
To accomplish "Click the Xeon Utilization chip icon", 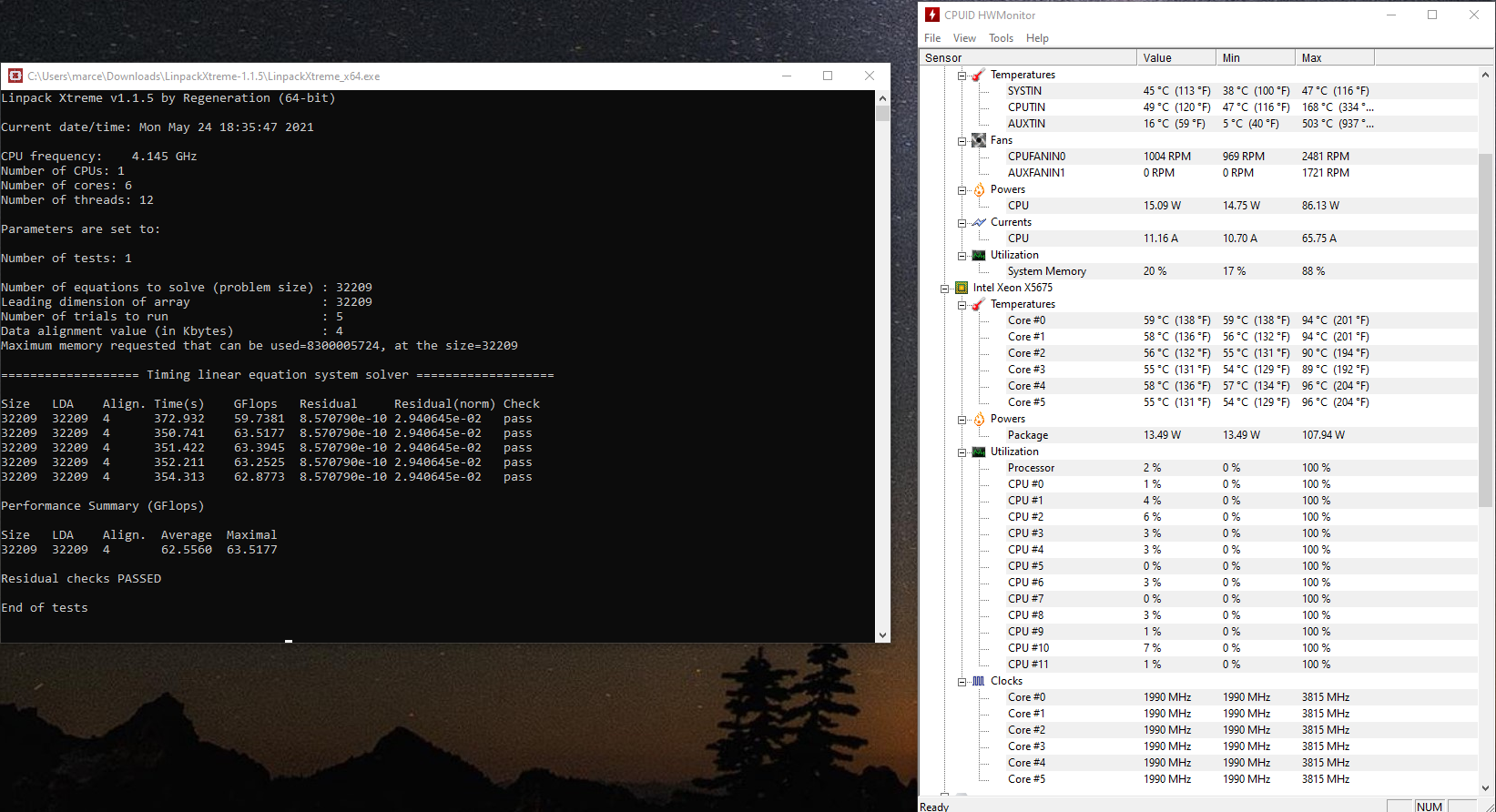I will coord(979,452).
